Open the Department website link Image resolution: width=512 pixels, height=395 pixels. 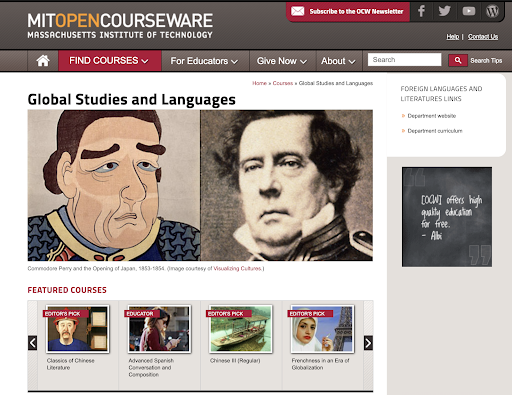coord(432,116)
